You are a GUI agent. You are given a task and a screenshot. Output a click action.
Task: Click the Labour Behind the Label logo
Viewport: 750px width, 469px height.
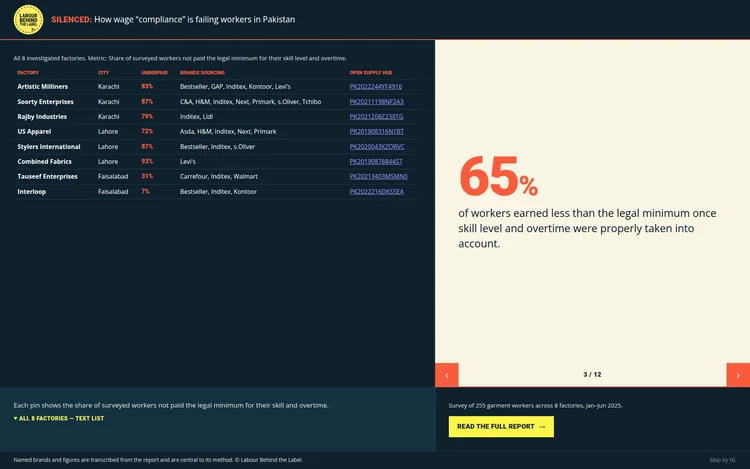[28, 20]
